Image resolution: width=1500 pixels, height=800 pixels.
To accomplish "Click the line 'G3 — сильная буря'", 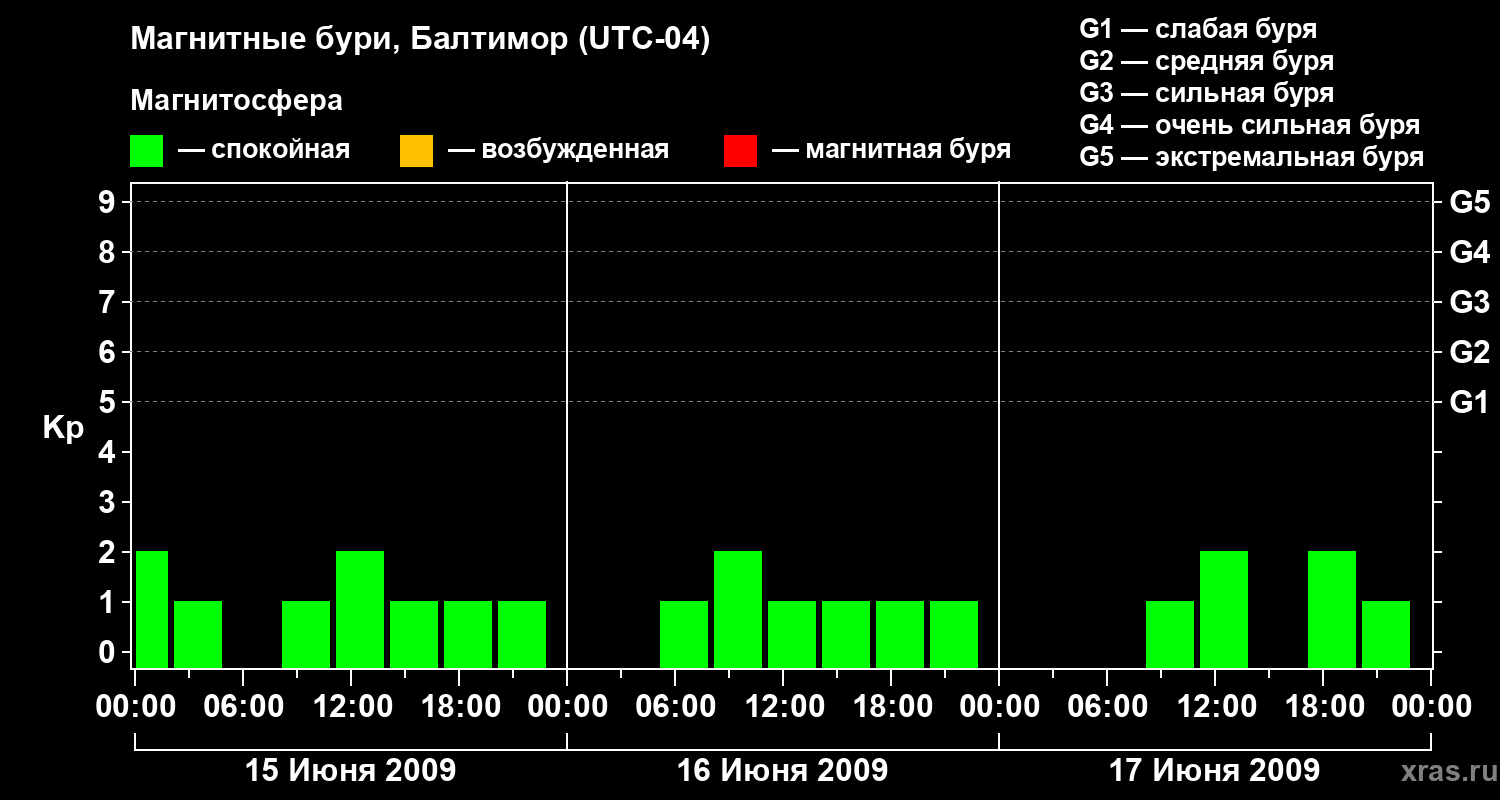I will 1207,93.
